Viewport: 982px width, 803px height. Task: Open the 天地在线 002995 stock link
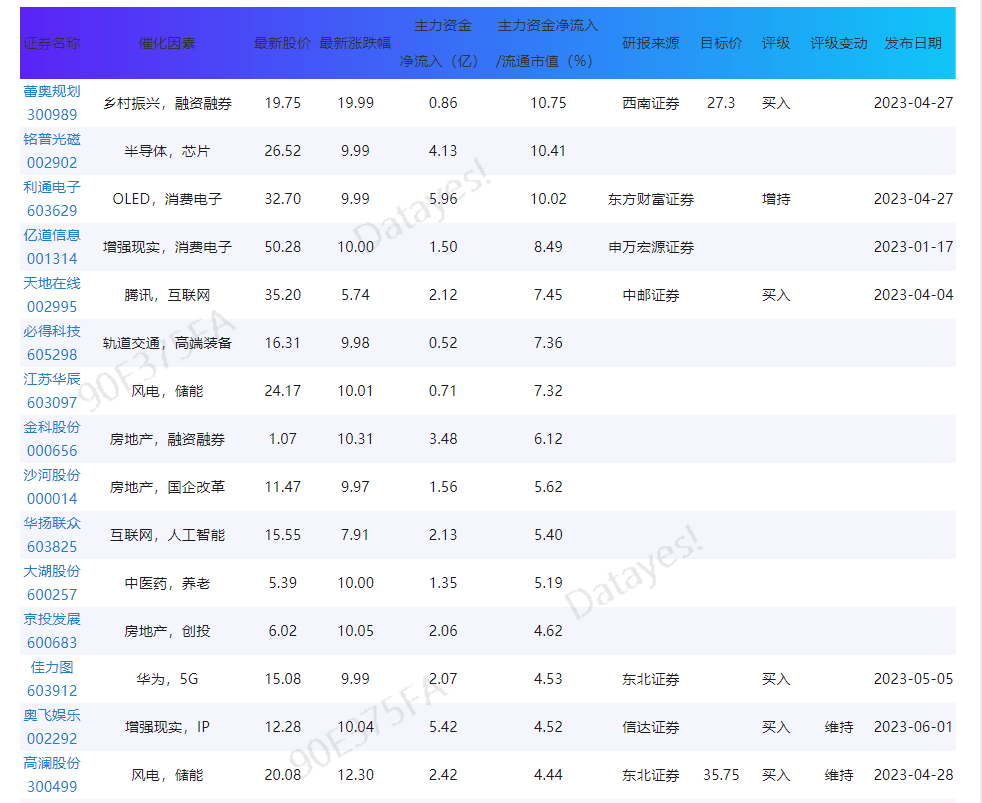click(x=52, y=295)
